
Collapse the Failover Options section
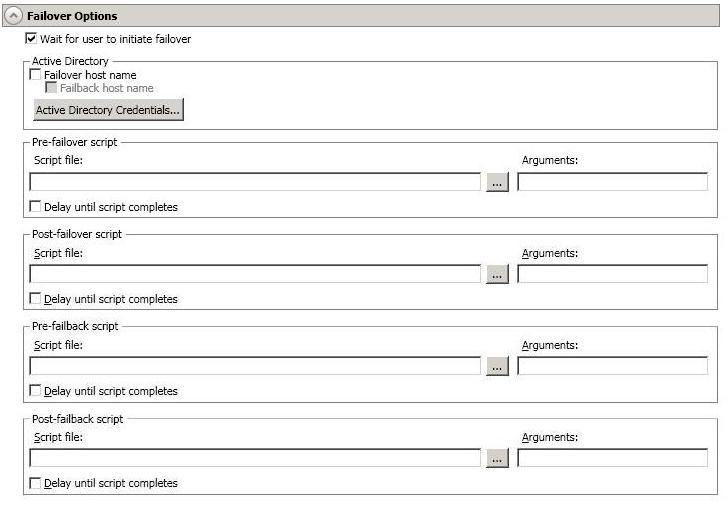[x=13, y=16]
